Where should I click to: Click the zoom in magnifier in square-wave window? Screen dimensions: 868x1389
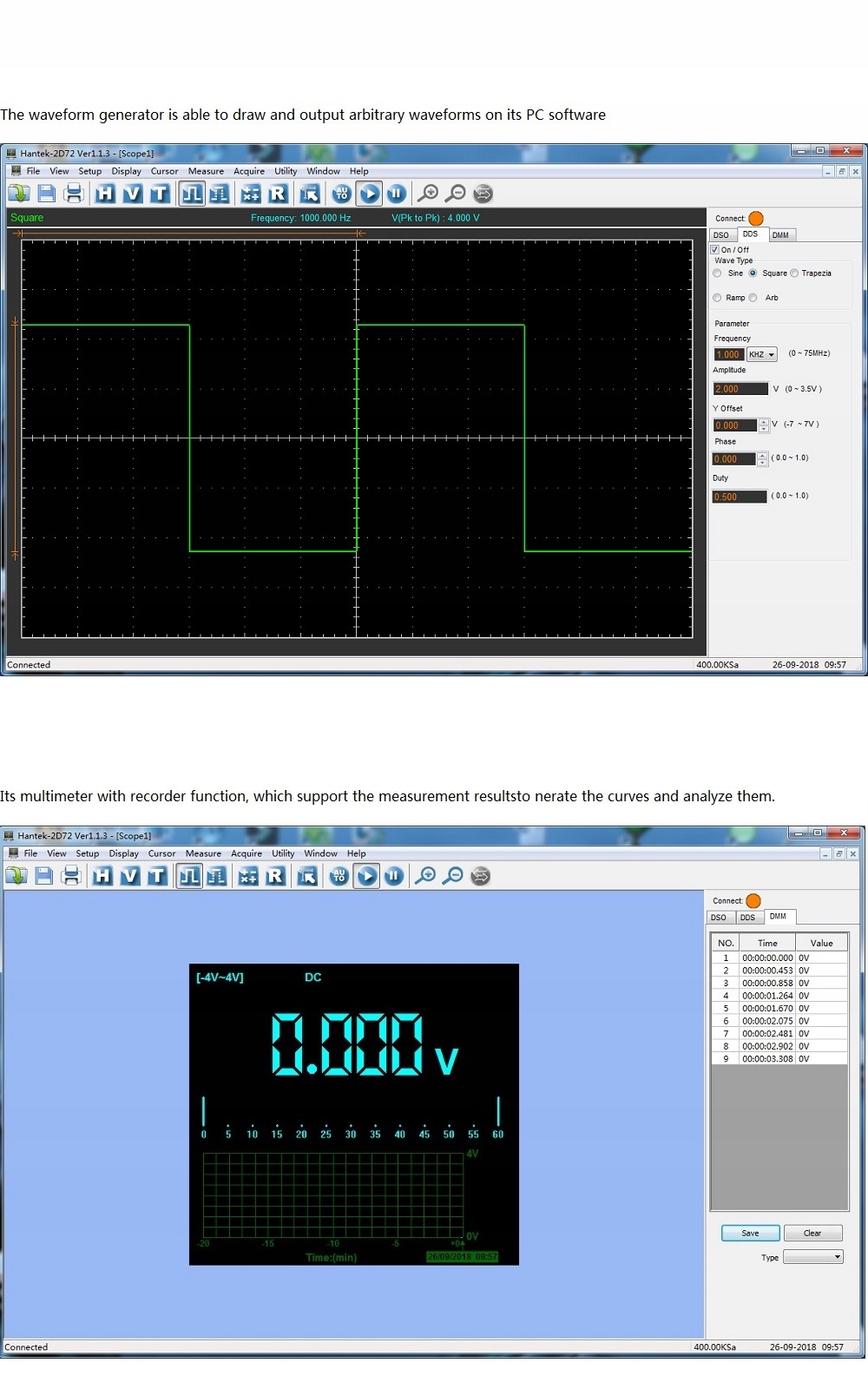coord(428,194)
